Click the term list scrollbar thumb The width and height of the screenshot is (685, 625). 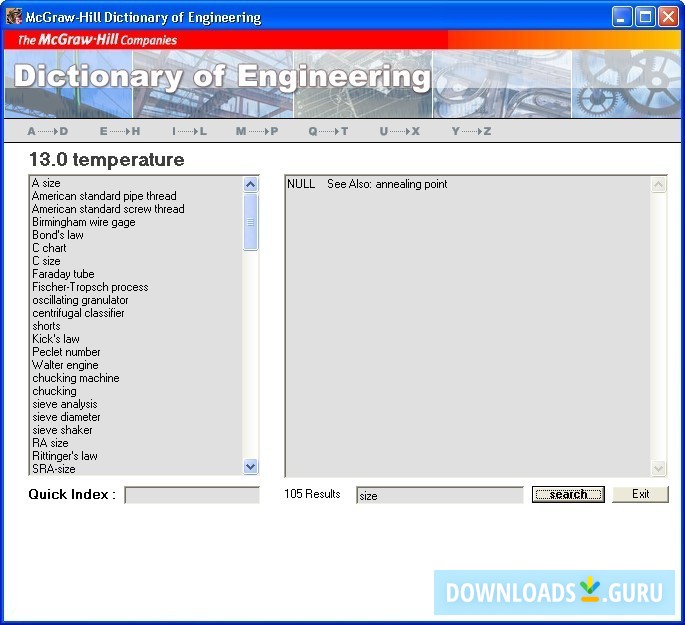tap(250, 222)
